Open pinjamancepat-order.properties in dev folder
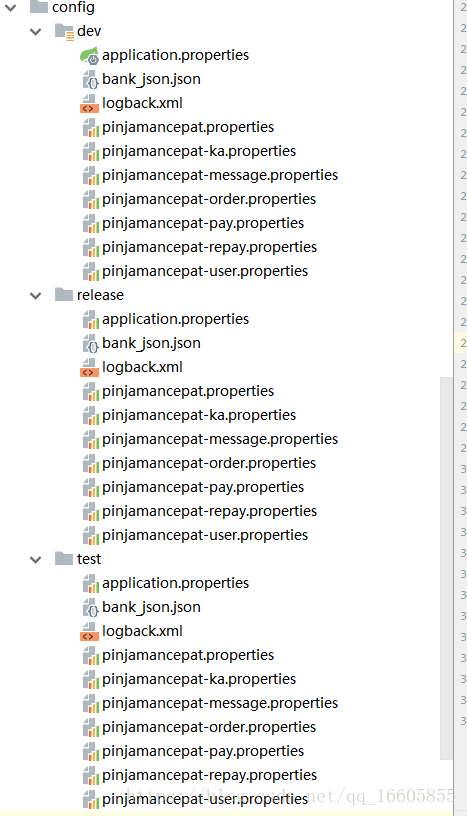 coord(209,199)
